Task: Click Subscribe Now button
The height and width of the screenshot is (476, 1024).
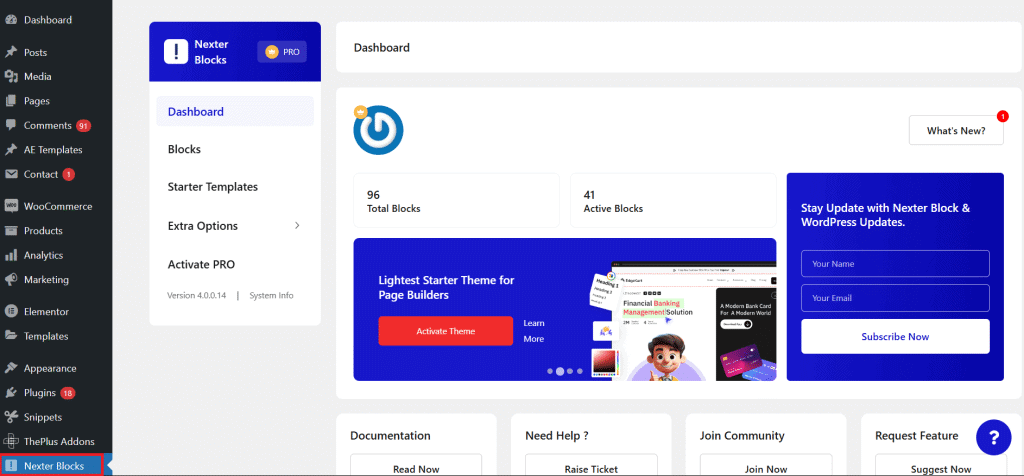Action: tap(895, 337)
